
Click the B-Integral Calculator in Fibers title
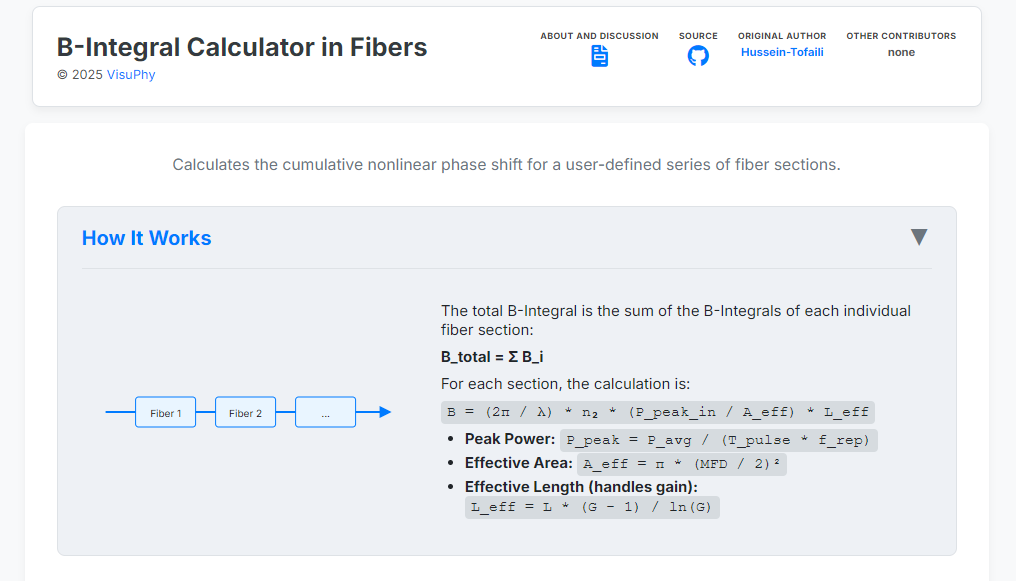coord(241,47)
